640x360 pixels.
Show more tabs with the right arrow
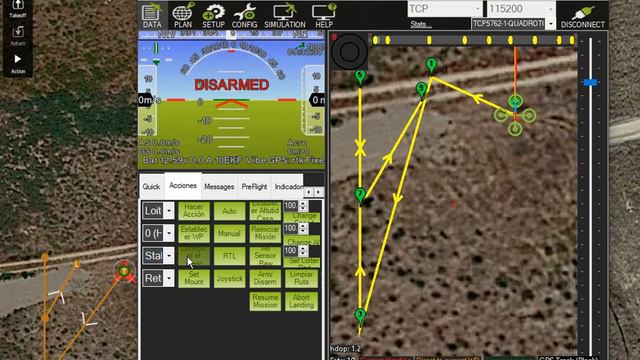tap(318, 191)
